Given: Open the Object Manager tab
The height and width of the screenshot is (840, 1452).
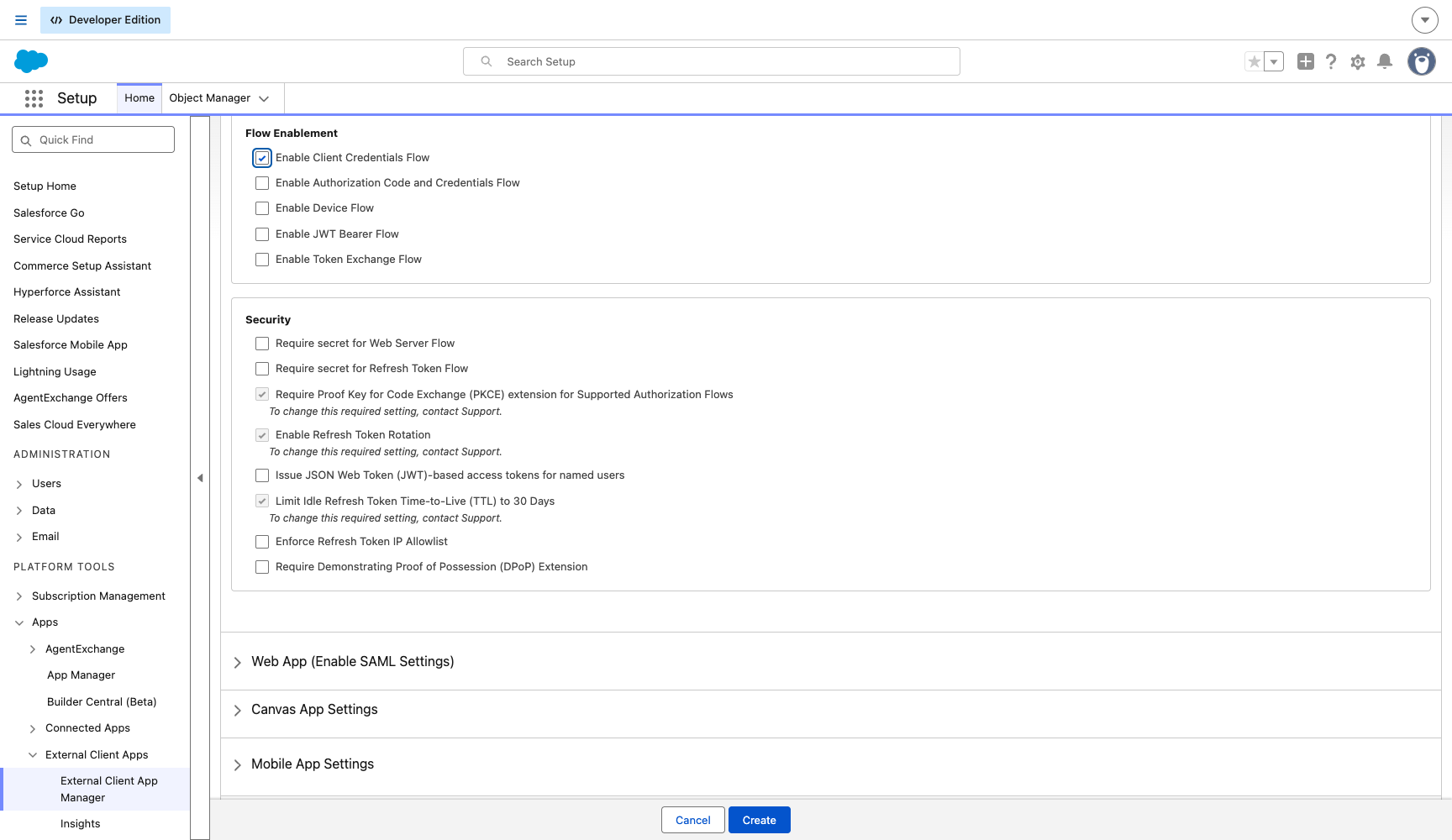Looking at the screenshot, I should (x=210, y=98).
